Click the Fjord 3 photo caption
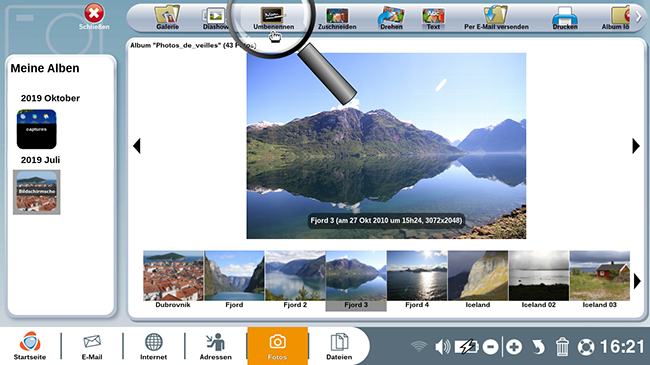This screenshot has width=650, height=365. 386,221
